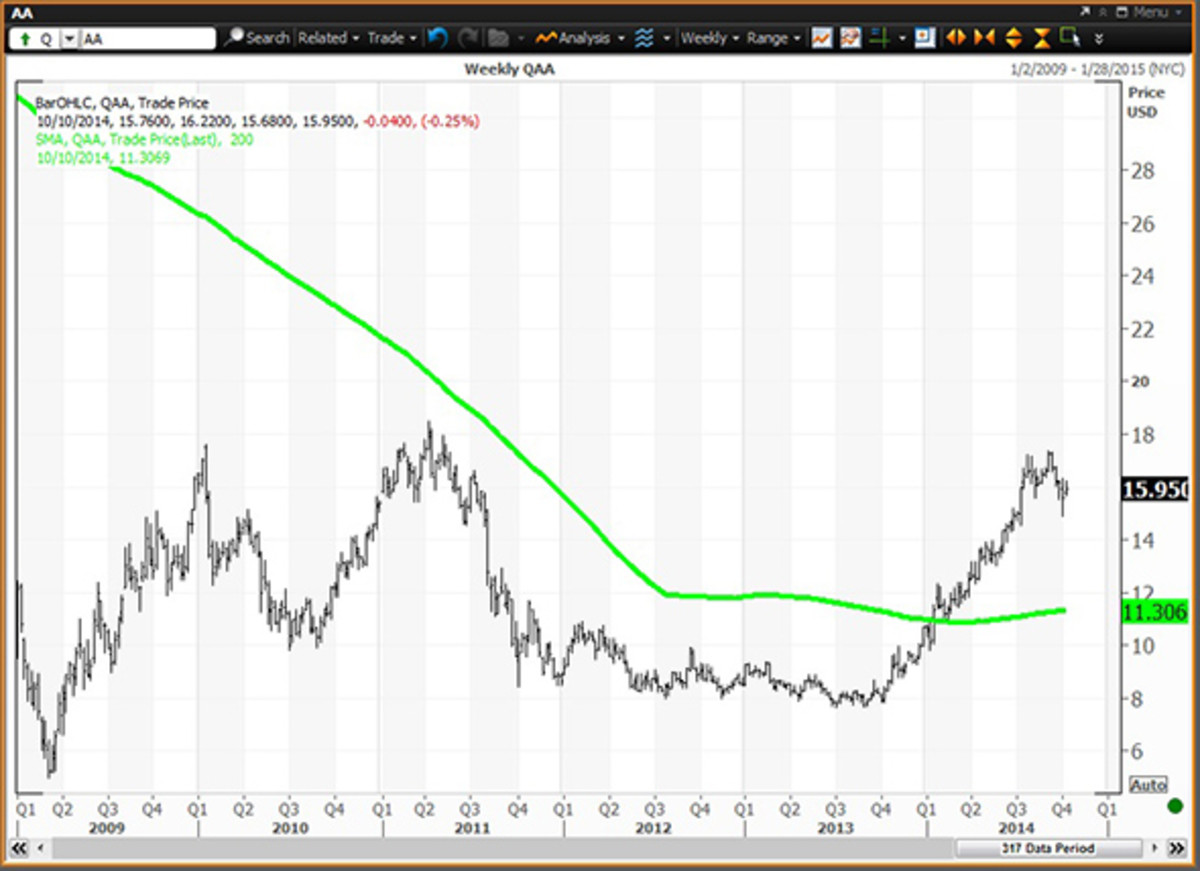Click the vertical expand arrows icon

(1013, 38)
